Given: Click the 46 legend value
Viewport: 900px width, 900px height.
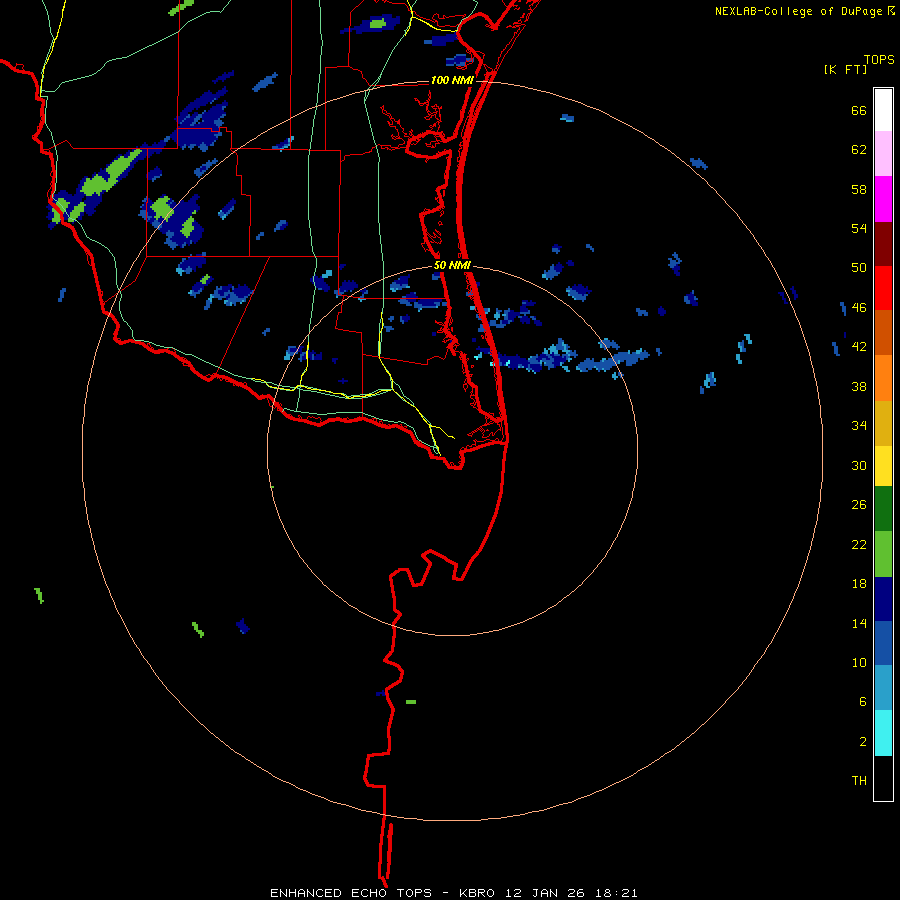Looking at the screenshot, I should 859,308.
